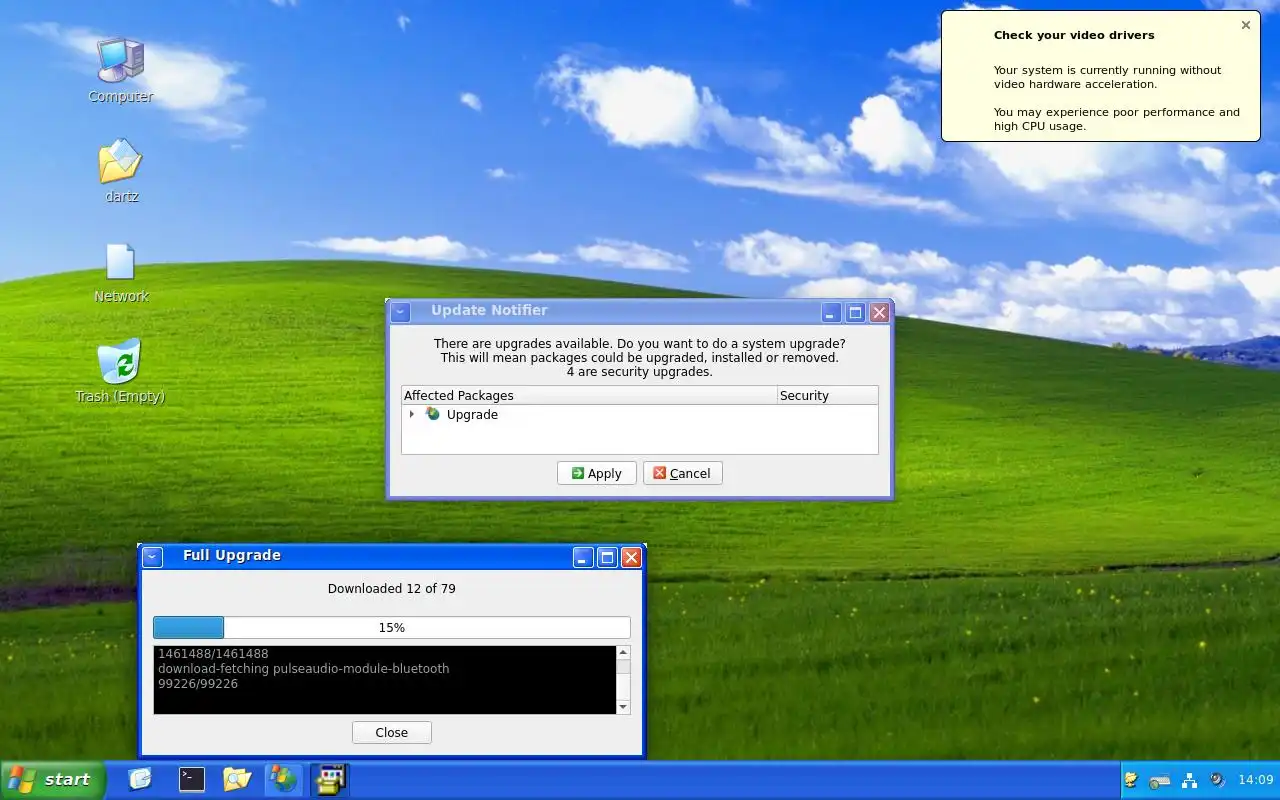This screenshot has height=800, width=1280.
Task: Launch the terminal from the taskbar
Action: (191, 779)
